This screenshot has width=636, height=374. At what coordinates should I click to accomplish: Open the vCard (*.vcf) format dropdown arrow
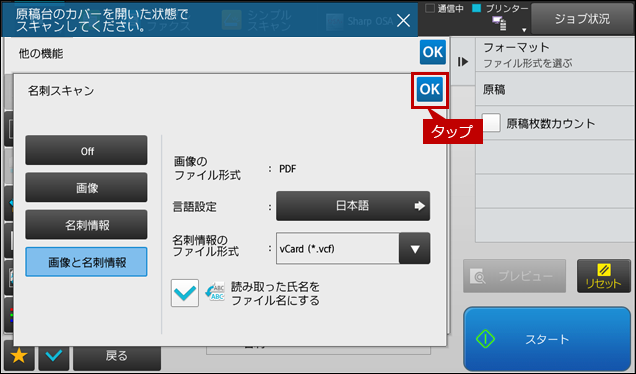415,249
